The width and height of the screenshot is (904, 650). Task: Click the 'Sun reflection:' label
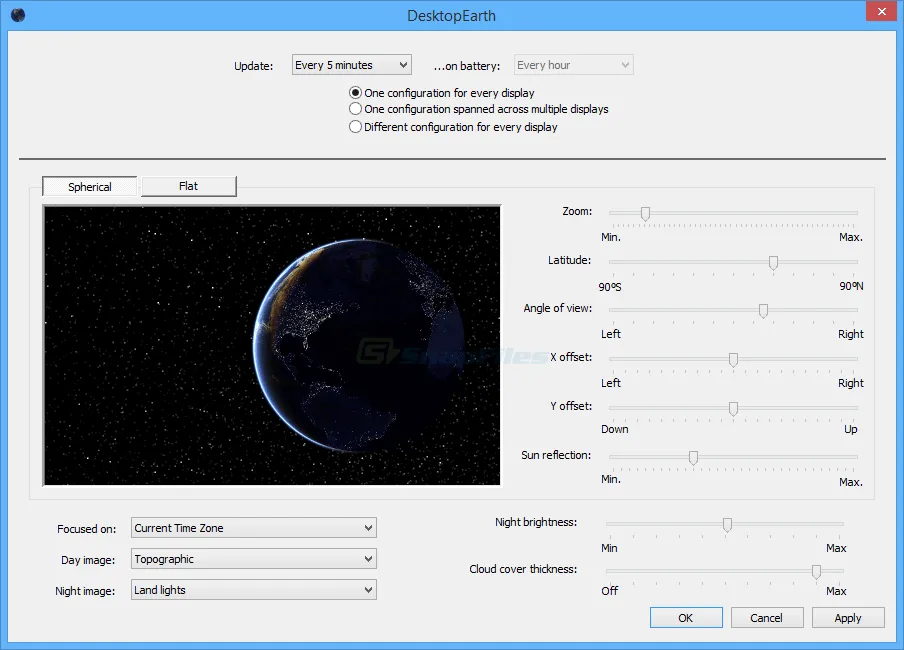point(556,455)
